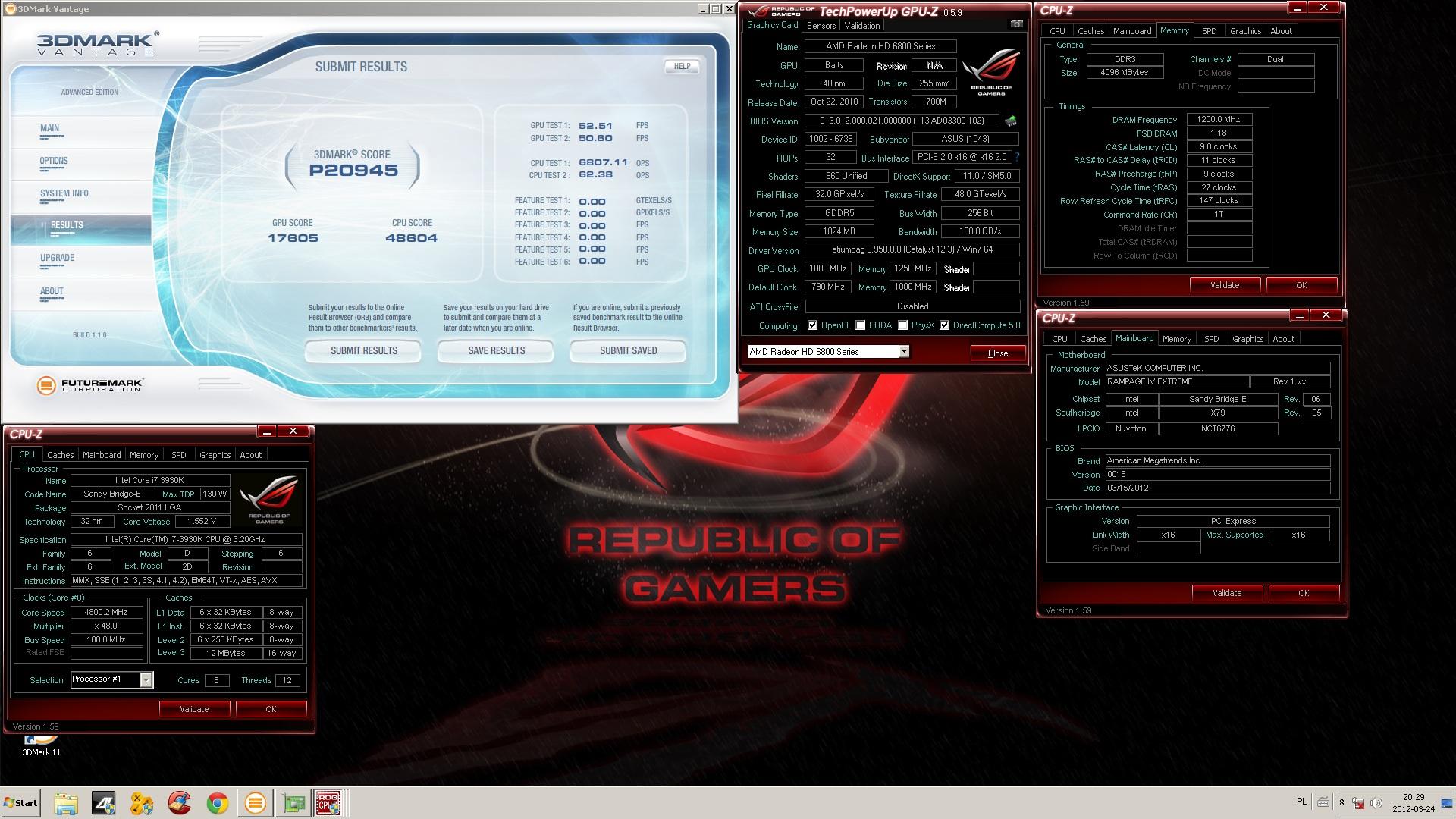This screenshot has height=819, width=1456.
Task: Click the Futuremark Corporation logo
Action: [x=89, y=385]
